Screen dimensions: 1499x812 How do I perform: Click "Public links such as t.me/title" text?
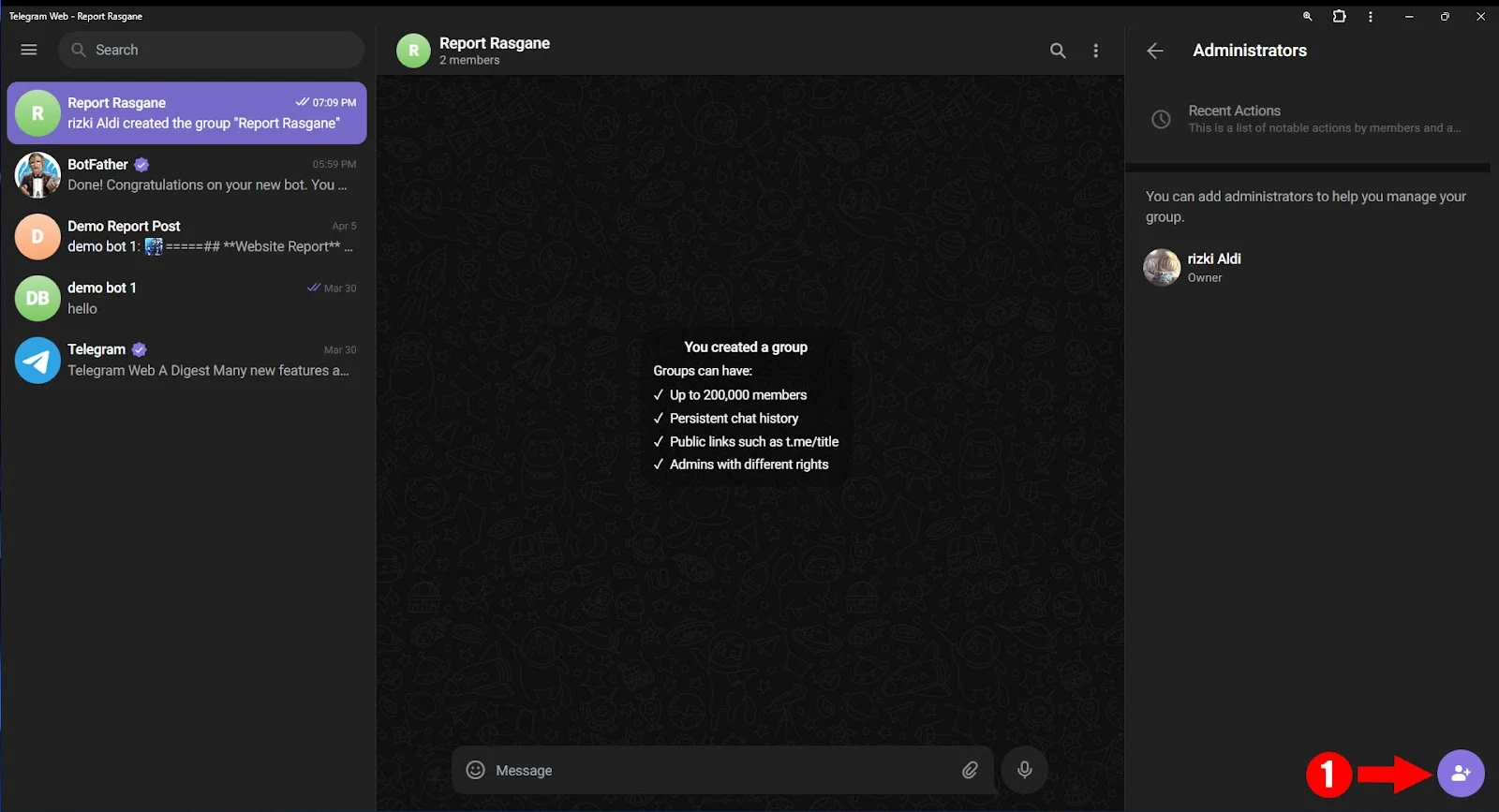[754, 442]
